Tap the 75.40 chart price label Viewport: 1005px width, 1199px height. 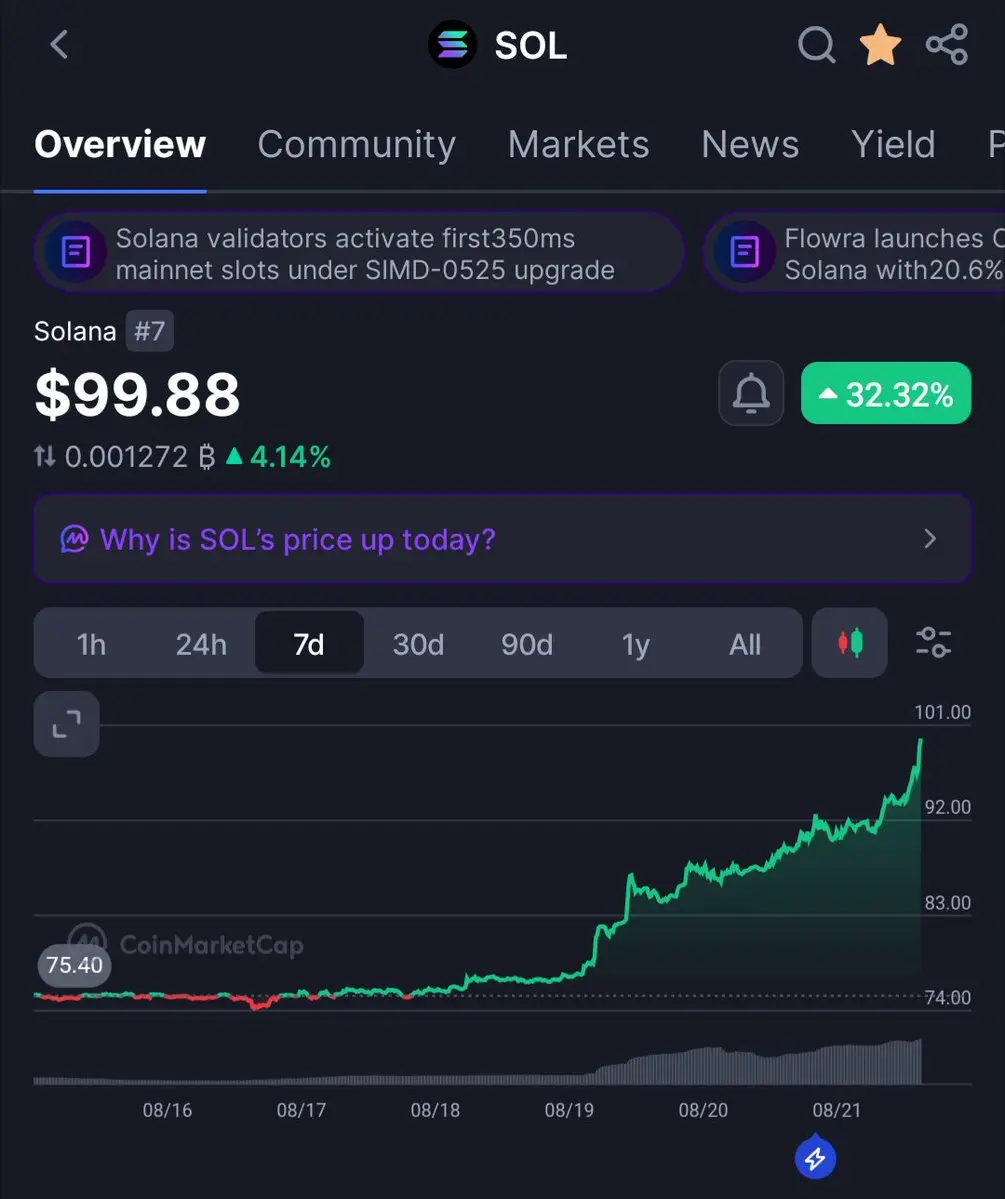click(x=74, y=965)
